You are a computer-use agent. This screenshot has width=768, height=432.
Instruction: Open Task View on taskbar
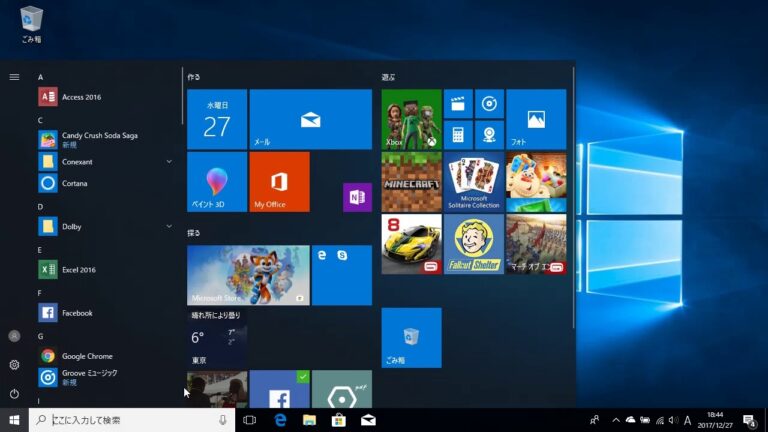pyautogui.click(x=250, y=420)
